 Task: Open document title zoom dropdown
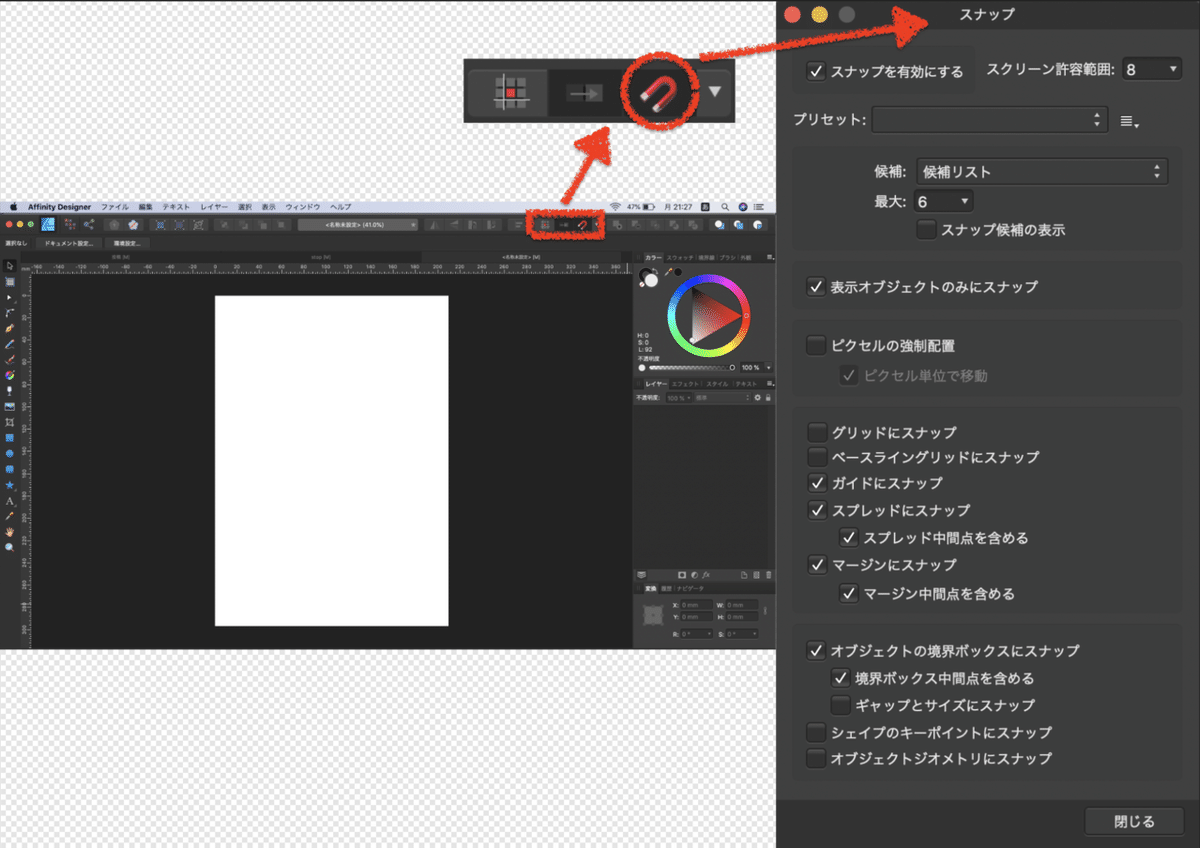pyautogui.click(x=357, y=224)
